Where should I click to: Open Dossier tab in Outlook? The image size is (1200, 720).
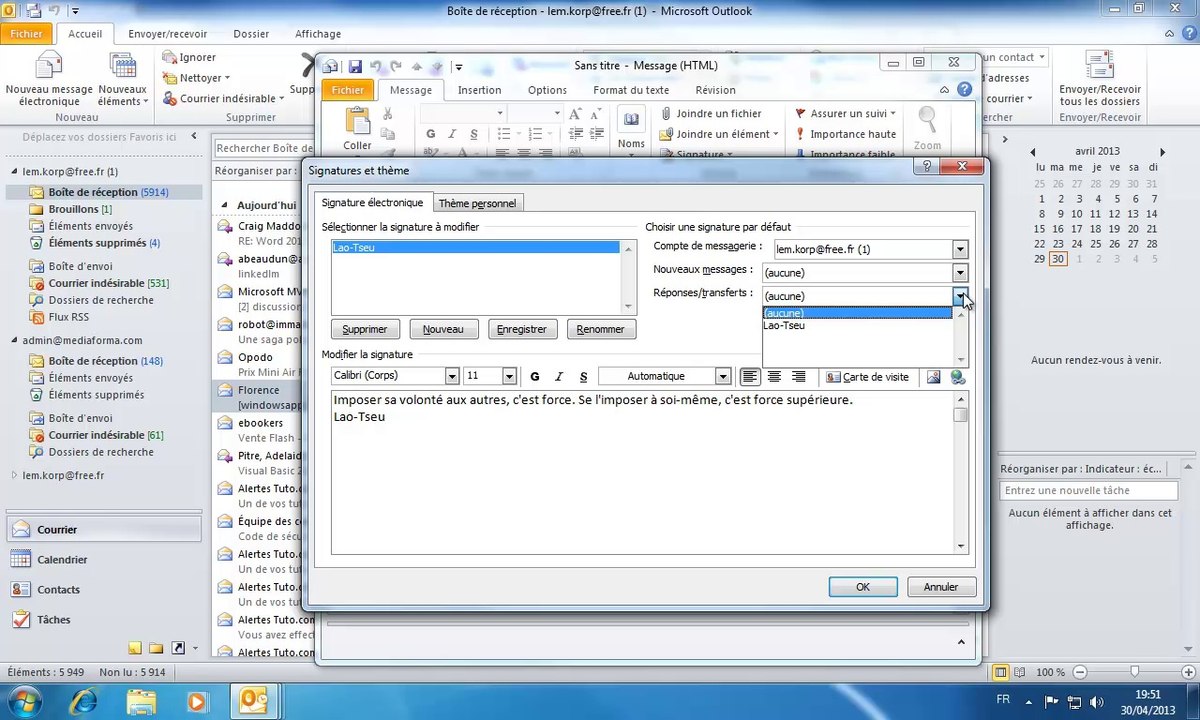(x=251, y=34)
